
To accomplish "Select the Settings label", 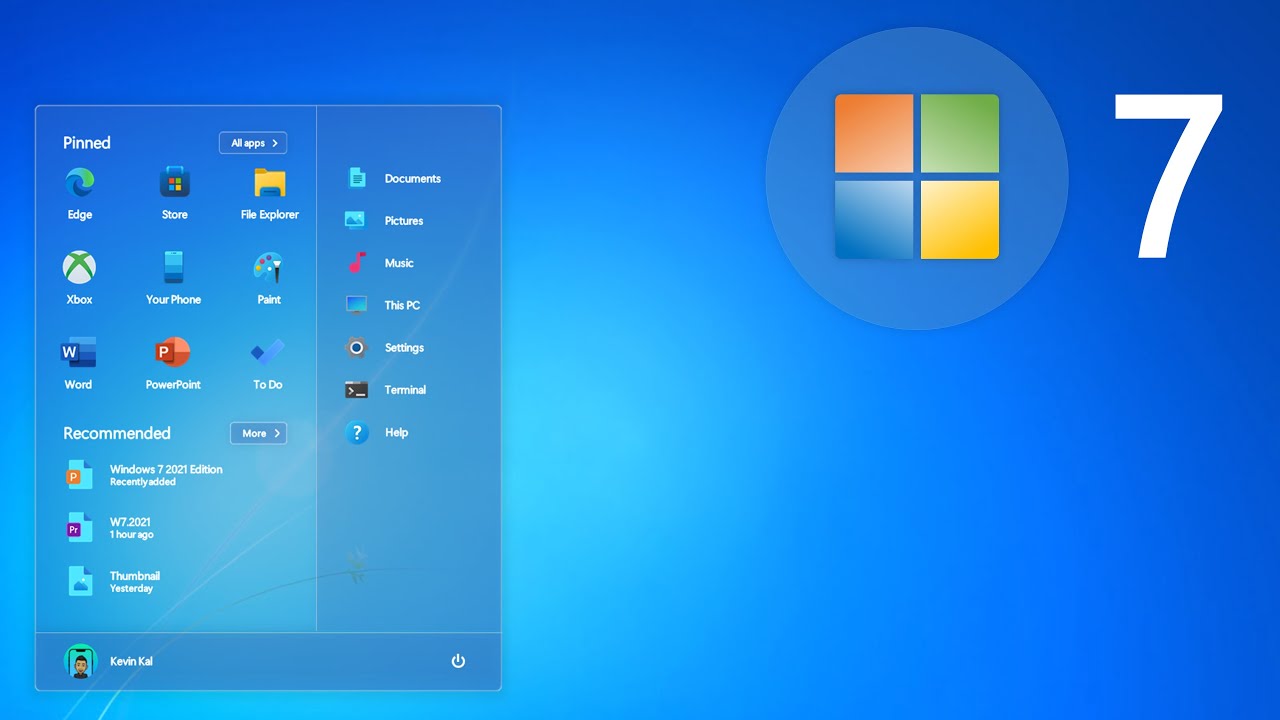I will point(404,348).
